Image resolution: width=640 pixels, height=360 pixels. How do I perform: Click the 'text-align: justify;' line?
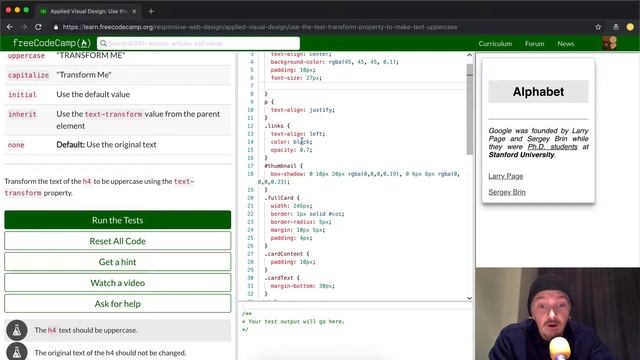(x=302, y=110)
